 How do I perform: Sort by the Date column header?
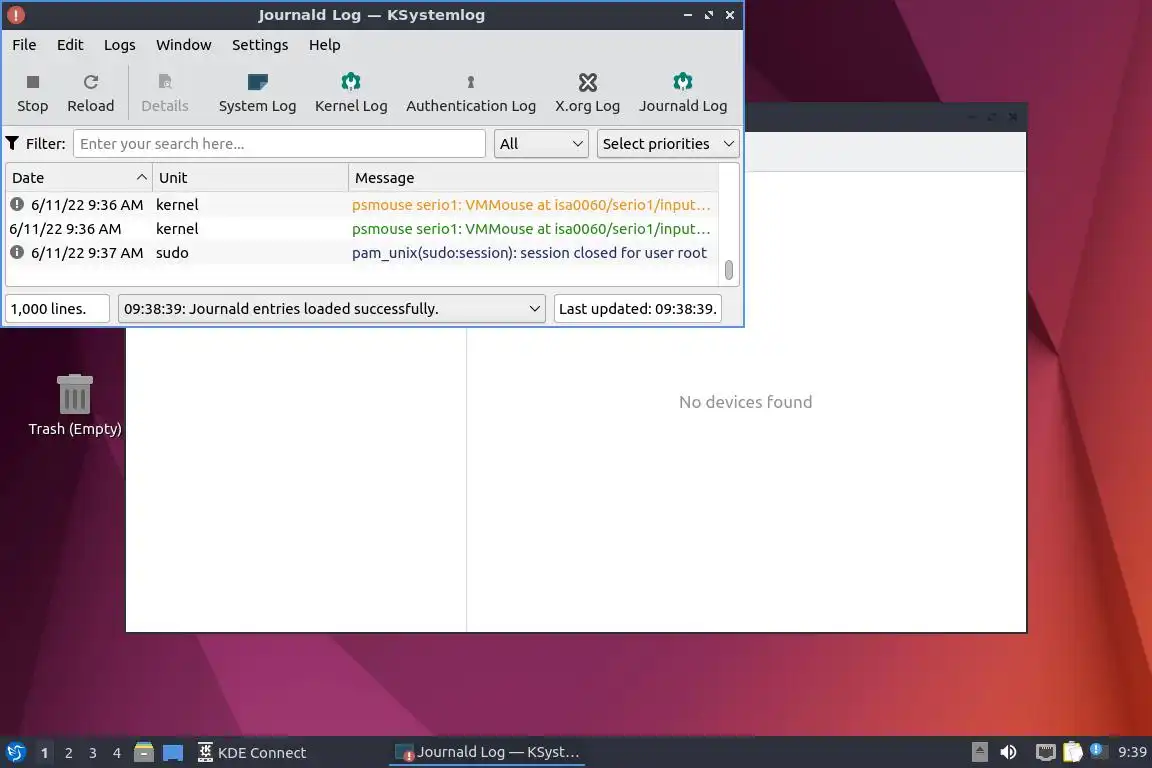(x=79, y=178)
